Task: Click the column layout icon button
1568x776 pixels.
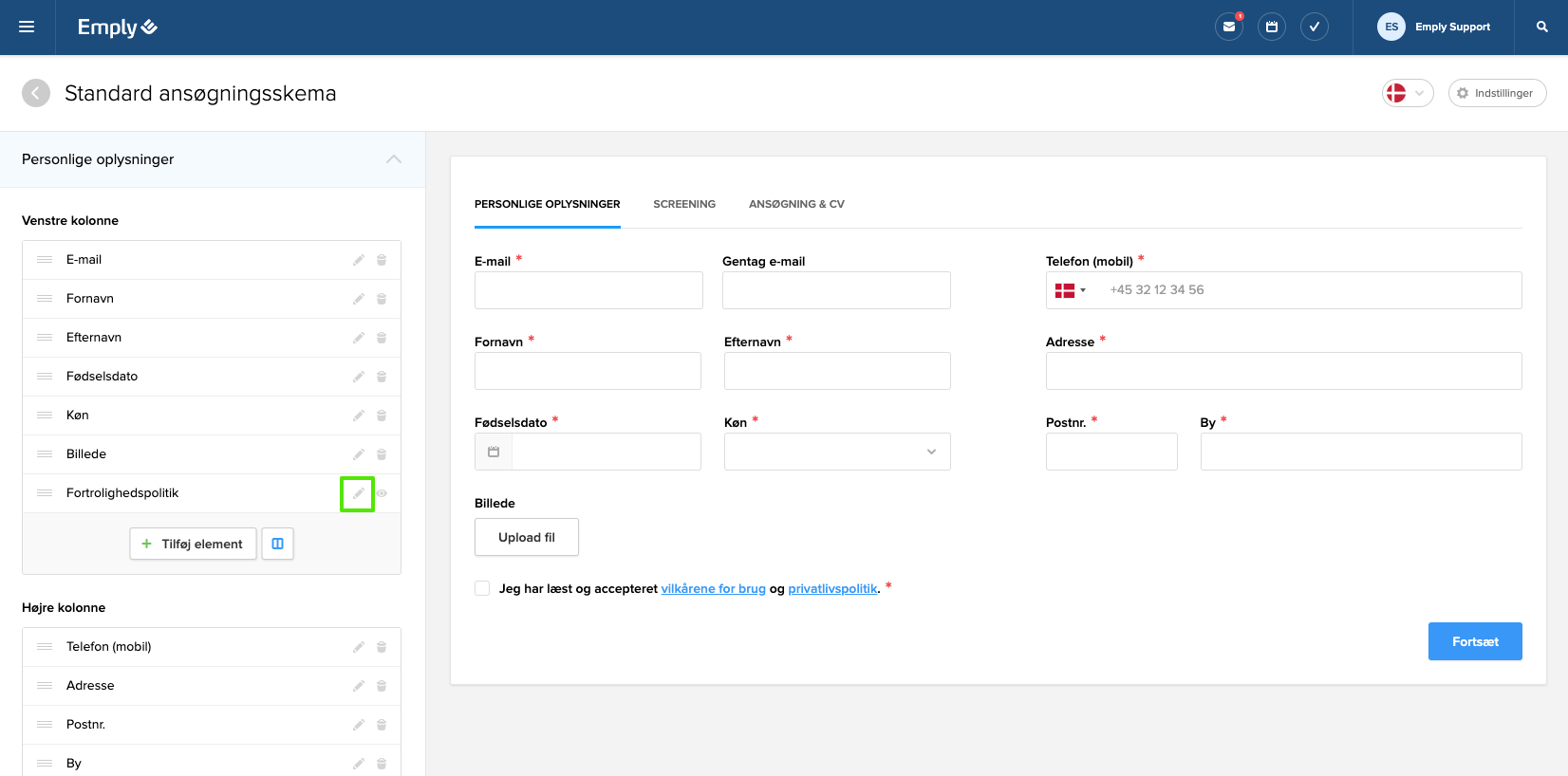Action: click(278, 544)
